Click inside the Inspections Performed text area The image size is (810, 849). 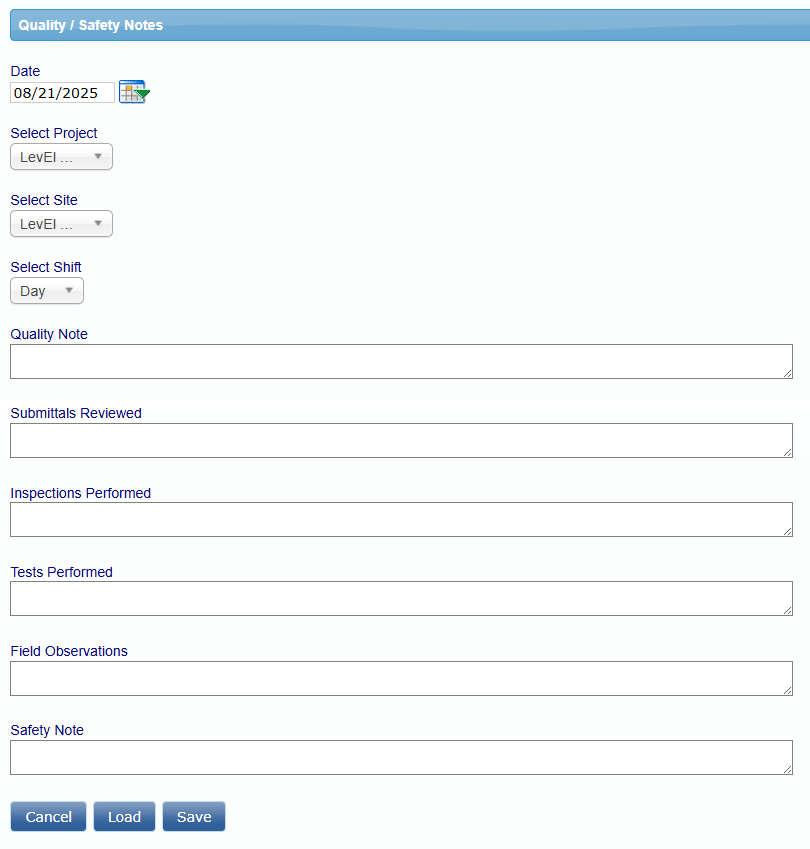[401, 519]
